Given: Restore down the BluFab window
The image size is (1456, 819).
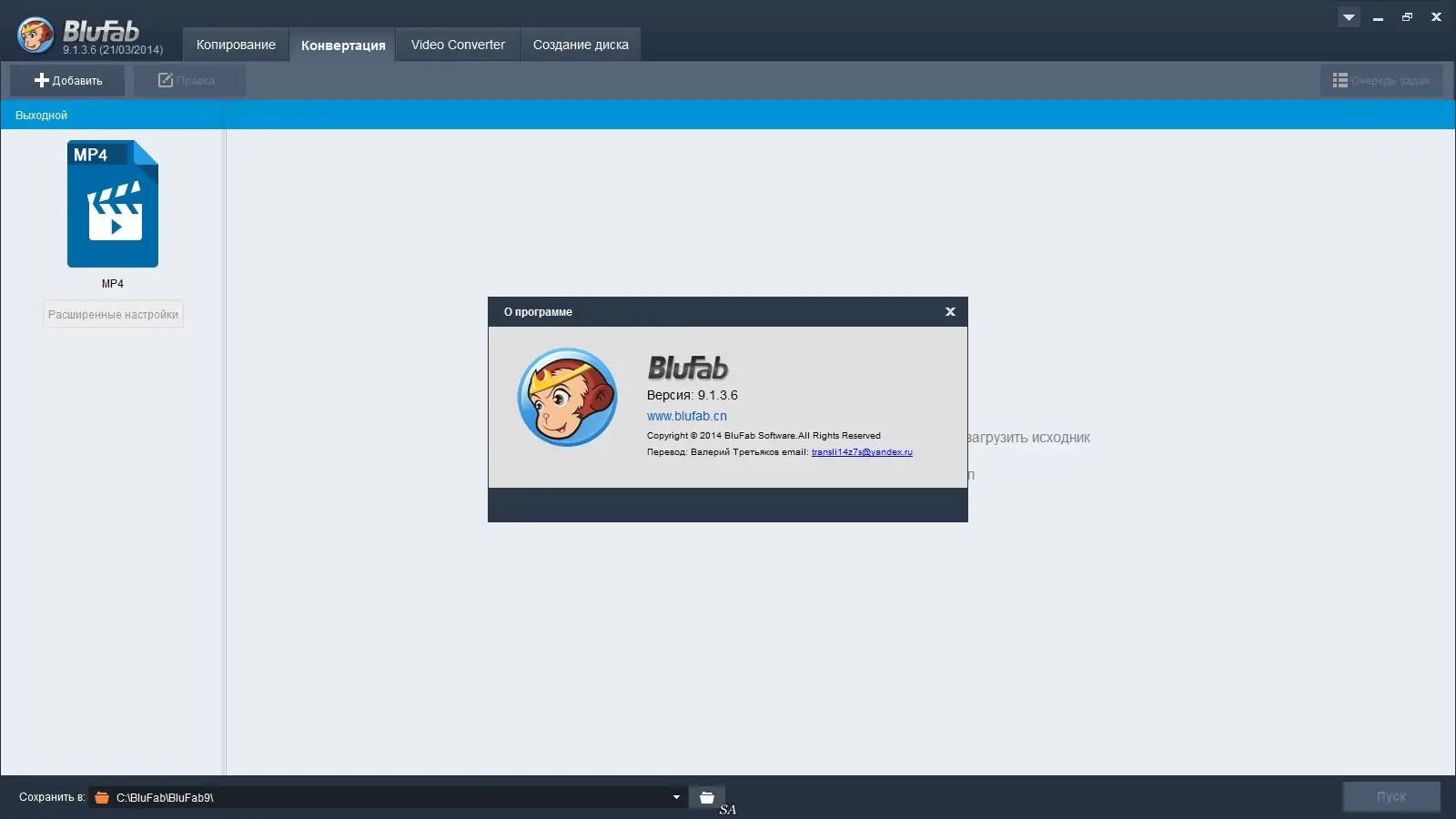Looking at the screenshot, I should pyautogui.click(x=1407, y=17).
